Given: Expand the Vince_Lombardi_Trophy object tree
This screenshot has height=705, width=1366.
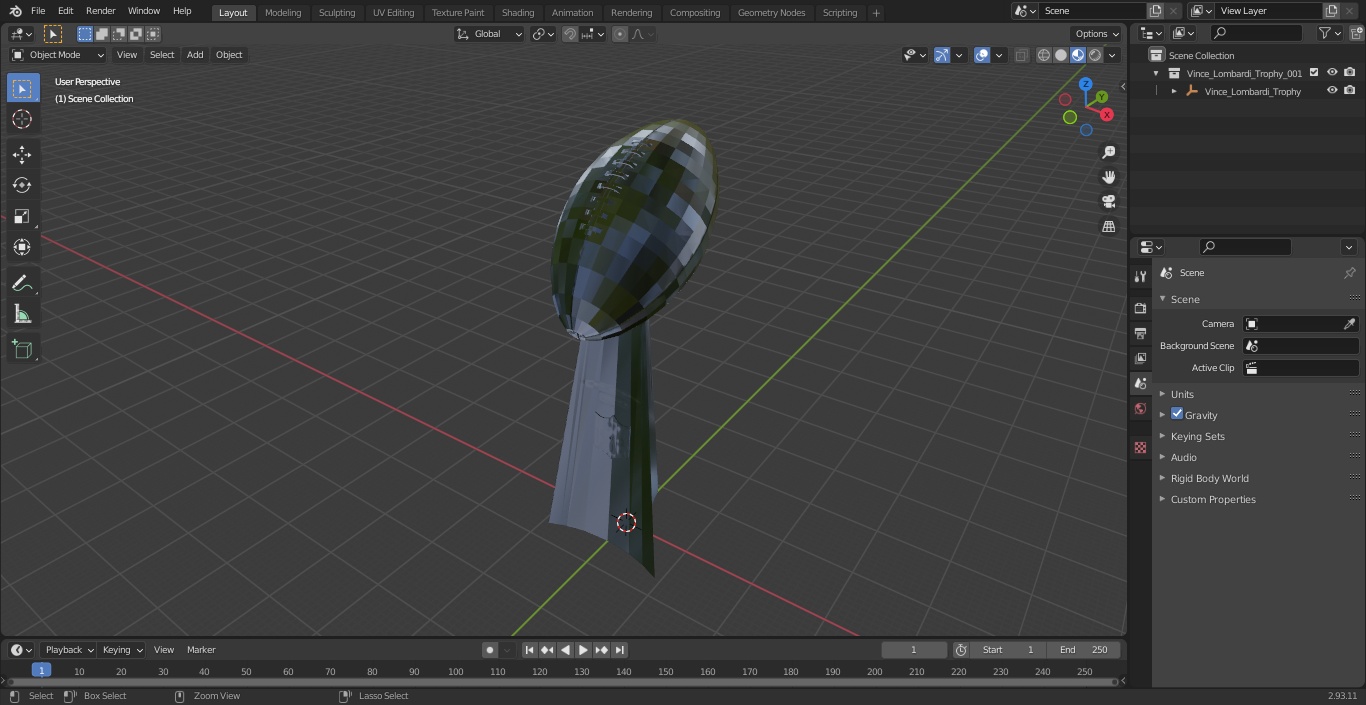Looking at the screenshot, I should (x=1174, y=91).
